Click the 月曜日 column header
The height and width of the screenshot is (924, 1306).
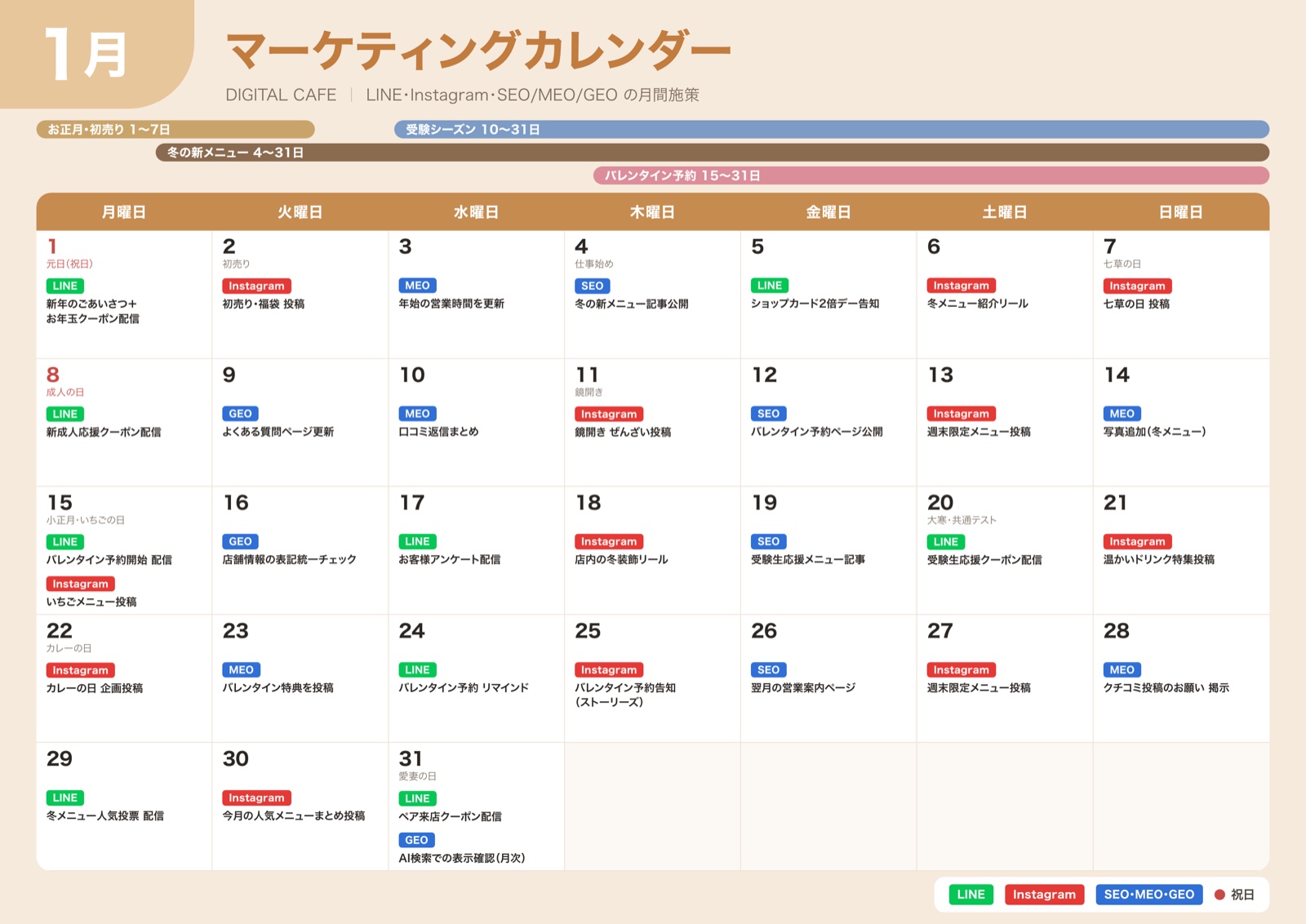click(x=124, y=212)
